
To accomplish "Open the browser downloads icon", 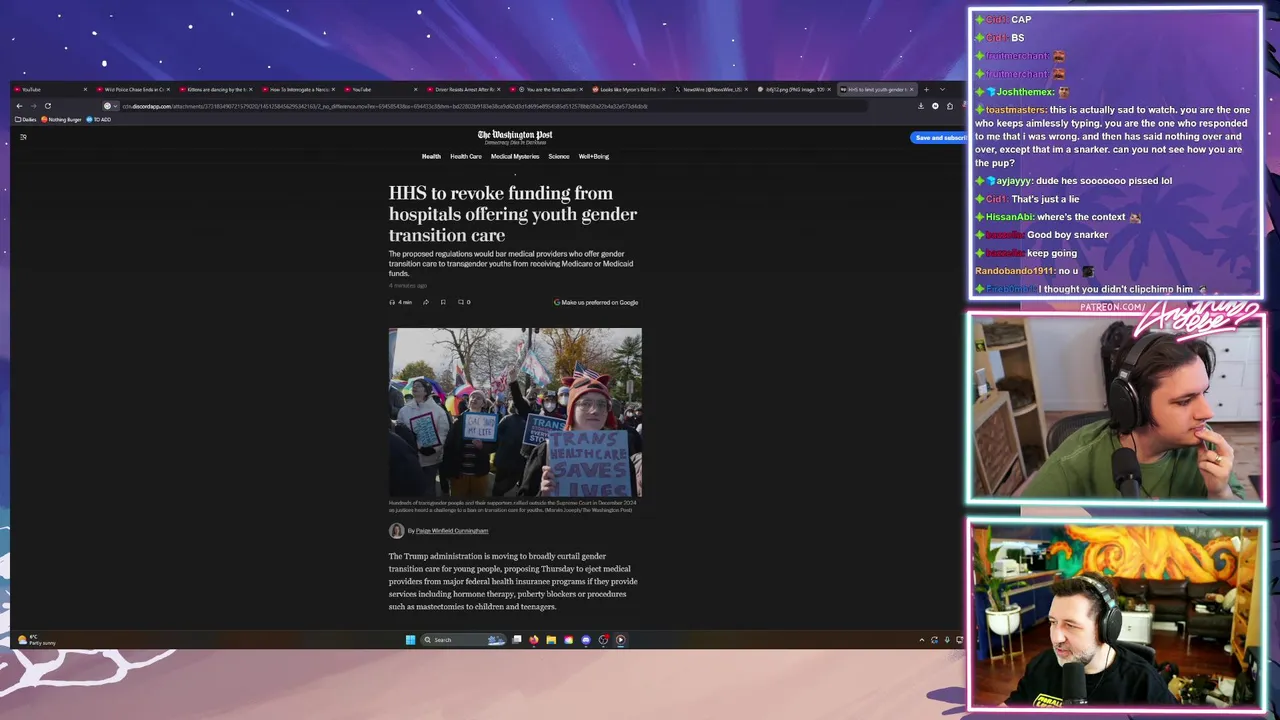I will pyautogui.click(x=921, y=106).
